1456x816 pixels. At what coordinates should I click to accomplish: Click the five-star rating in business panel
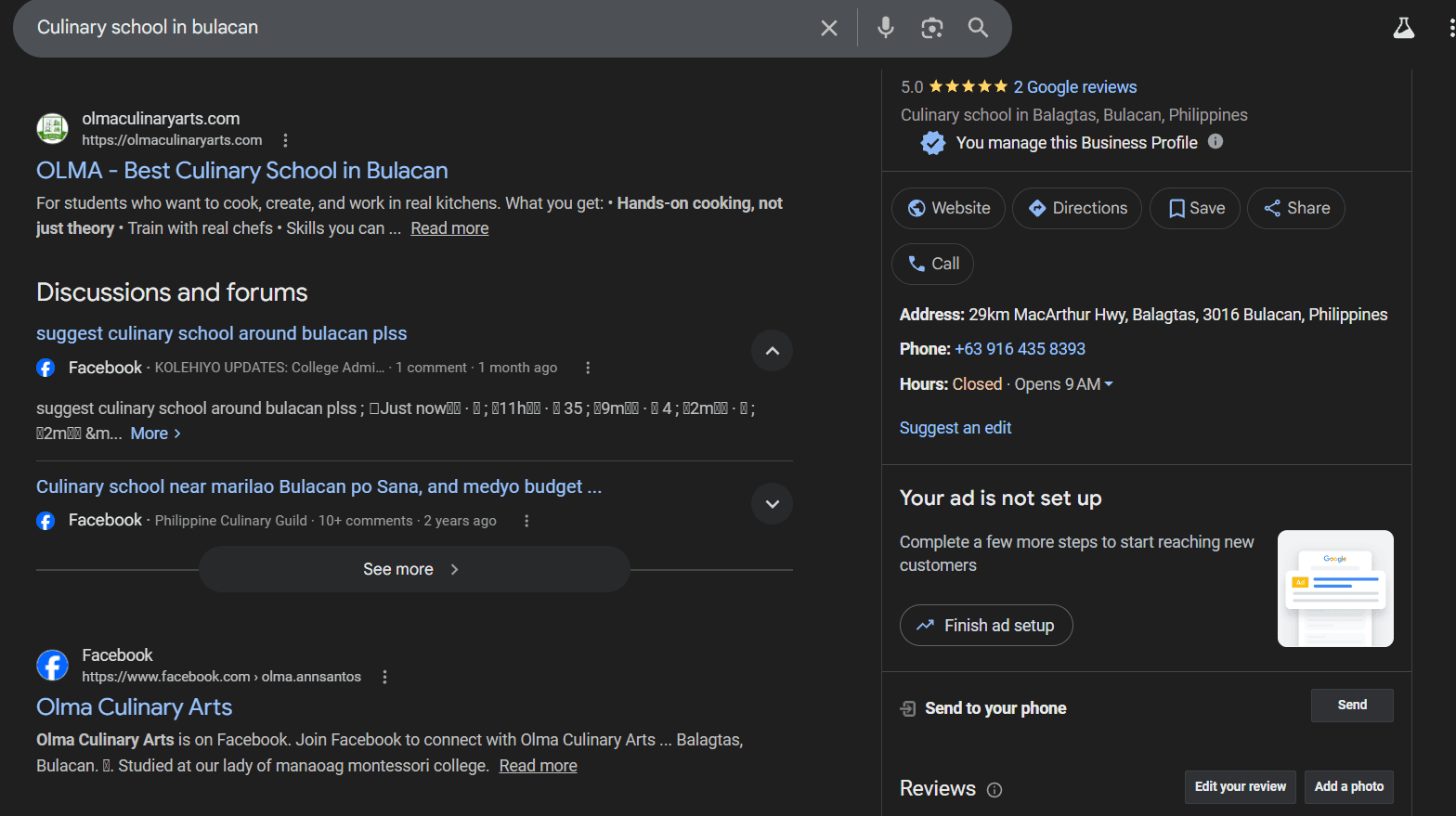point(968,86)
